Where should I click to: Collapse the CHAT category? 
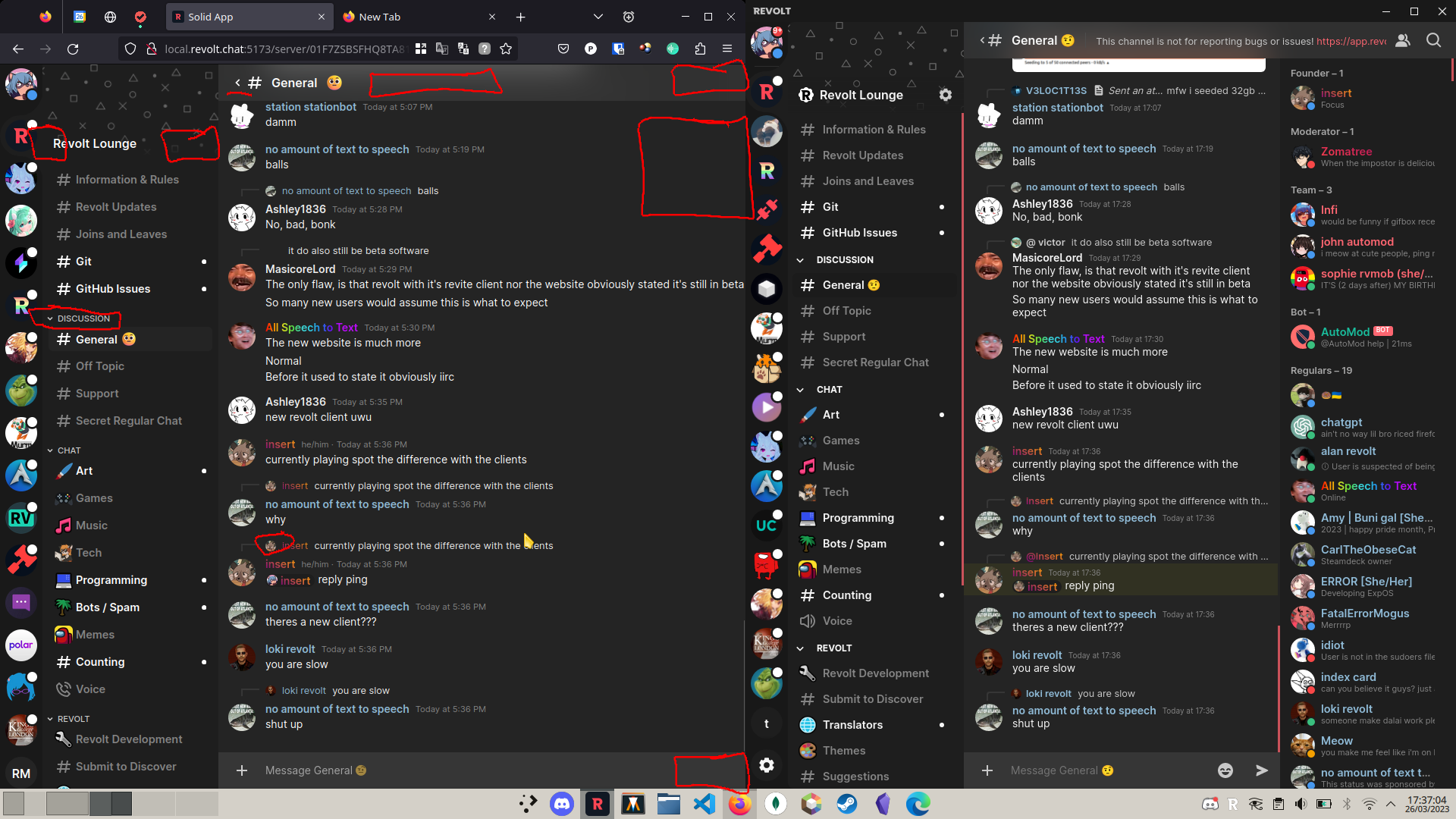click(x=799, y=389)
